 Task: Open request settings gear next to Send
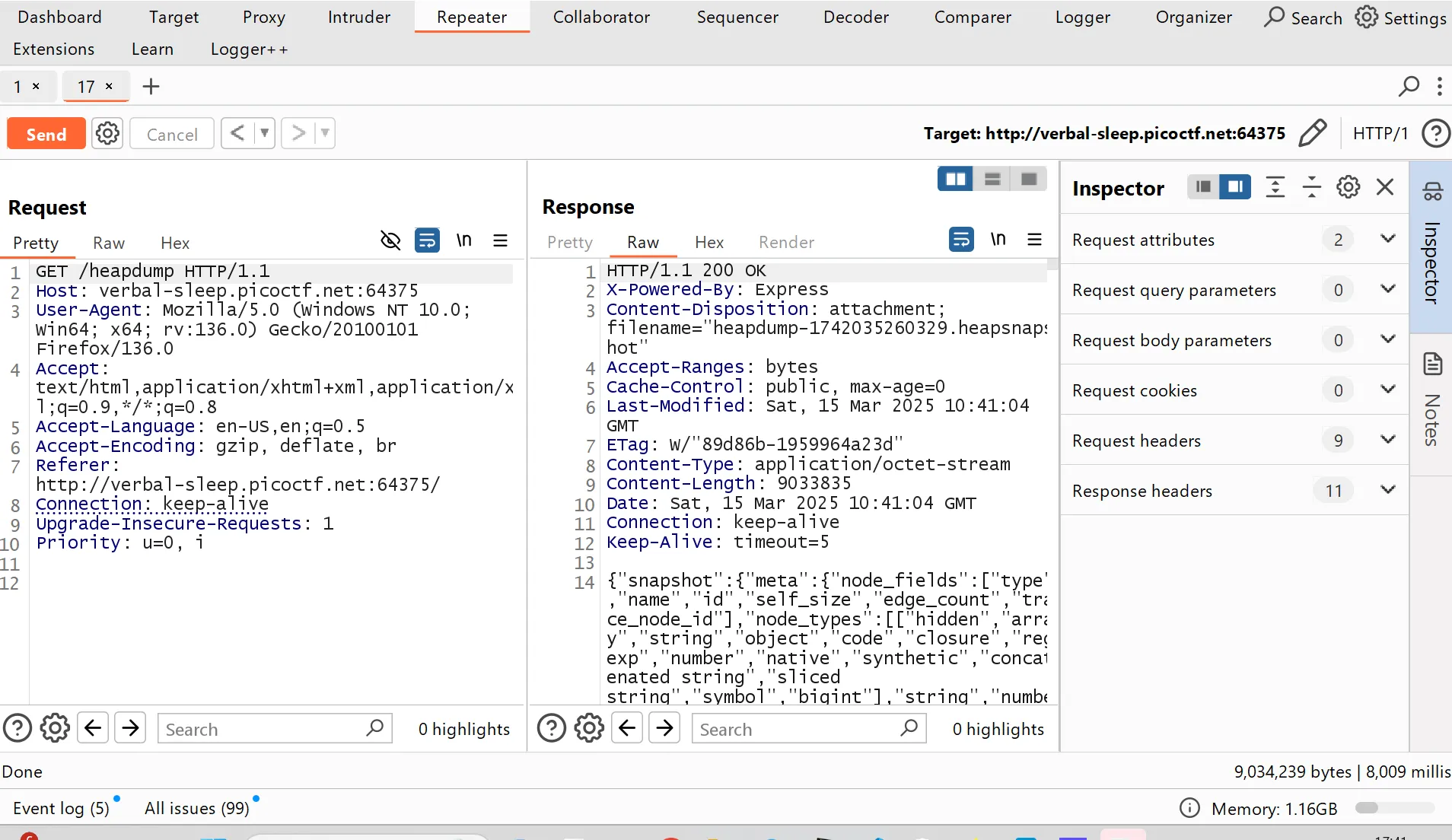107,134
